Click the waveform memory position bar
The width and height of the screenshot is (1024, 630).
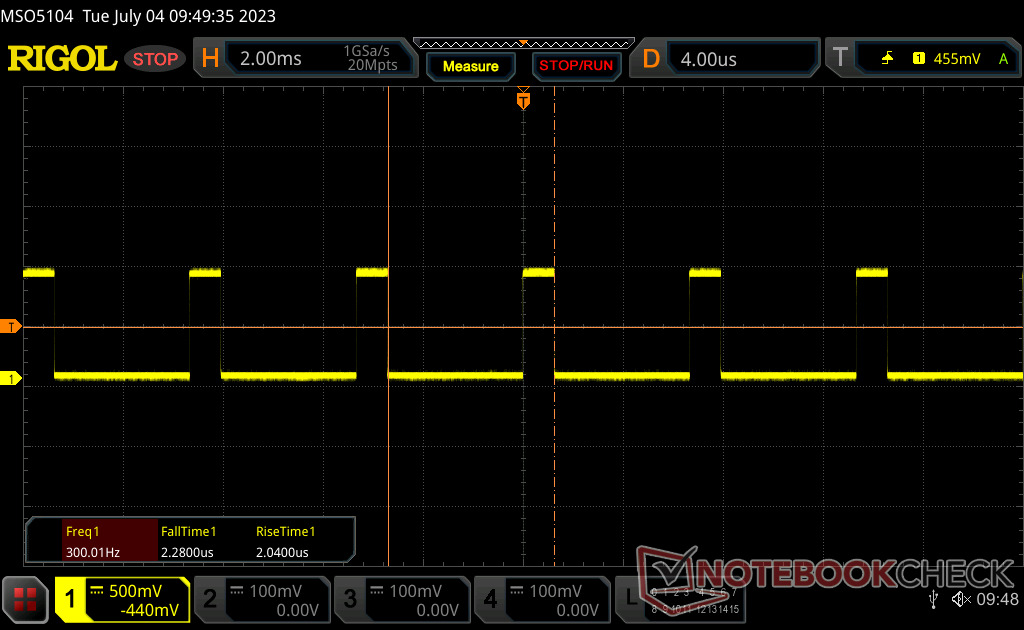[x=522, y=43]
